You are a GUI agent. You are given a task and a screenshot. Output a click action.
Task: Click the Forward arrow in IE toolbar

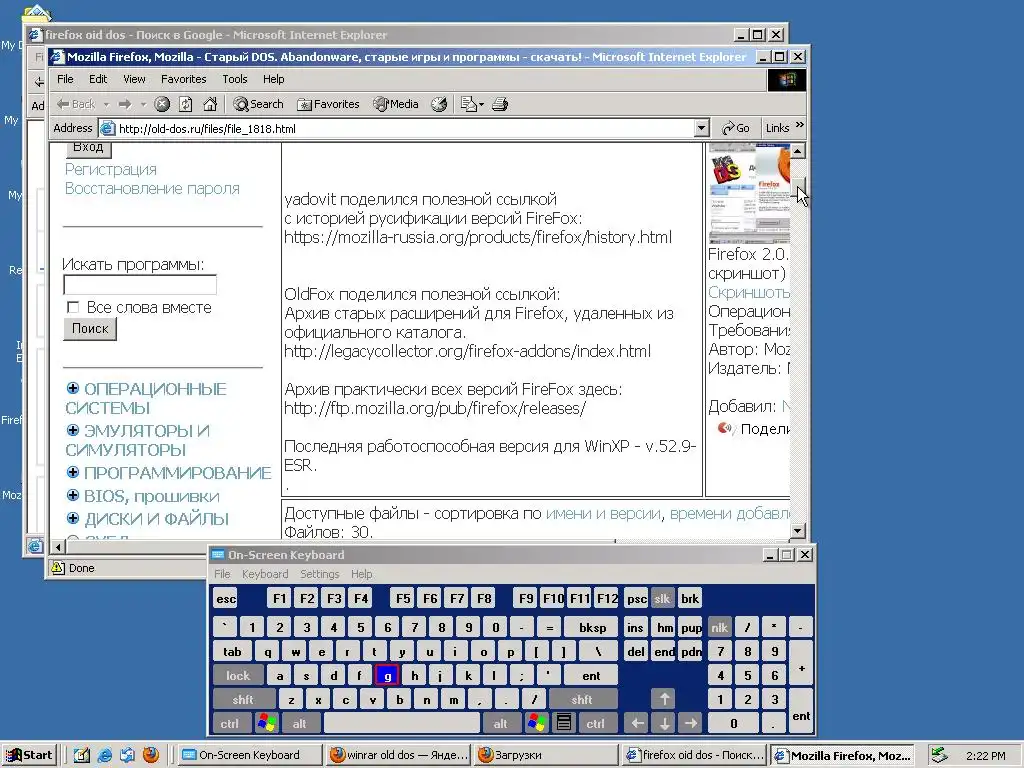pos(125,104)
